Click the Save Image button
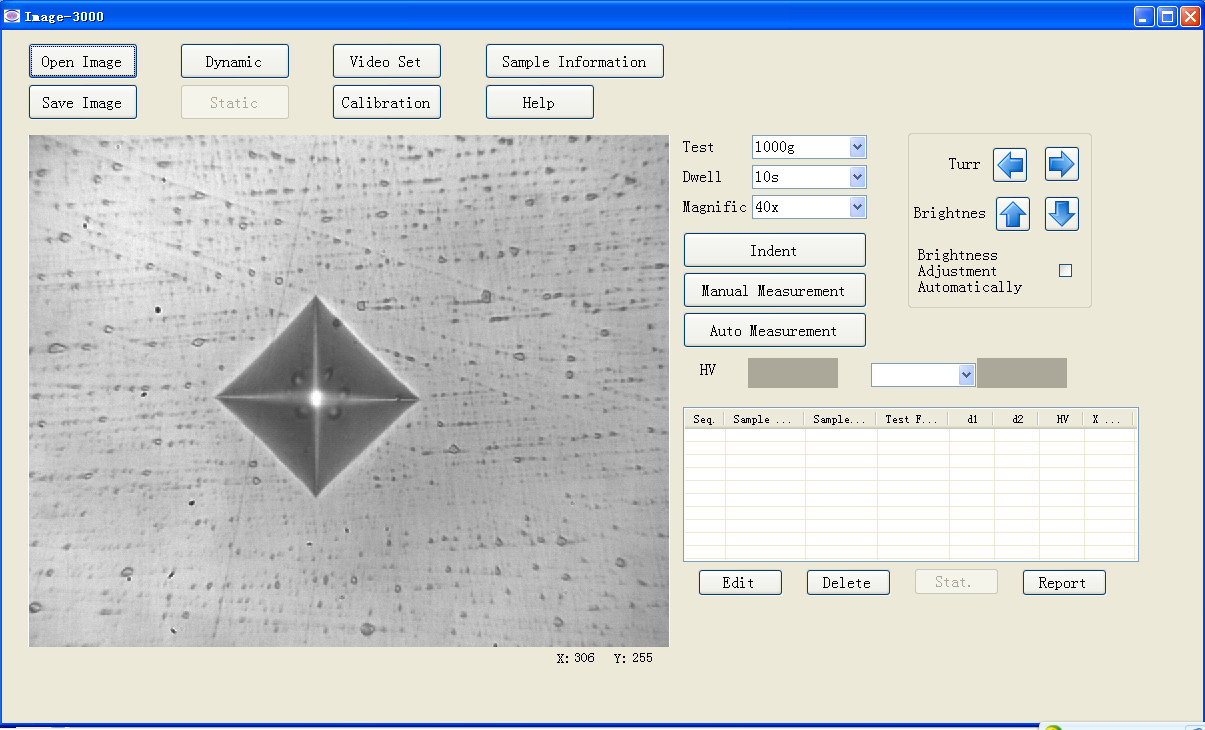The height and width of the screenshot is (730, 1205). click(82, 102)
